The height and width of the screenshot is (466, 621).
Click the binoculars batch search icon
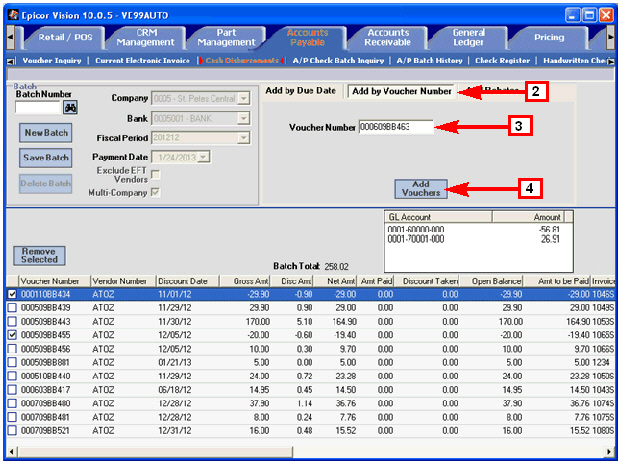[70, 107]
